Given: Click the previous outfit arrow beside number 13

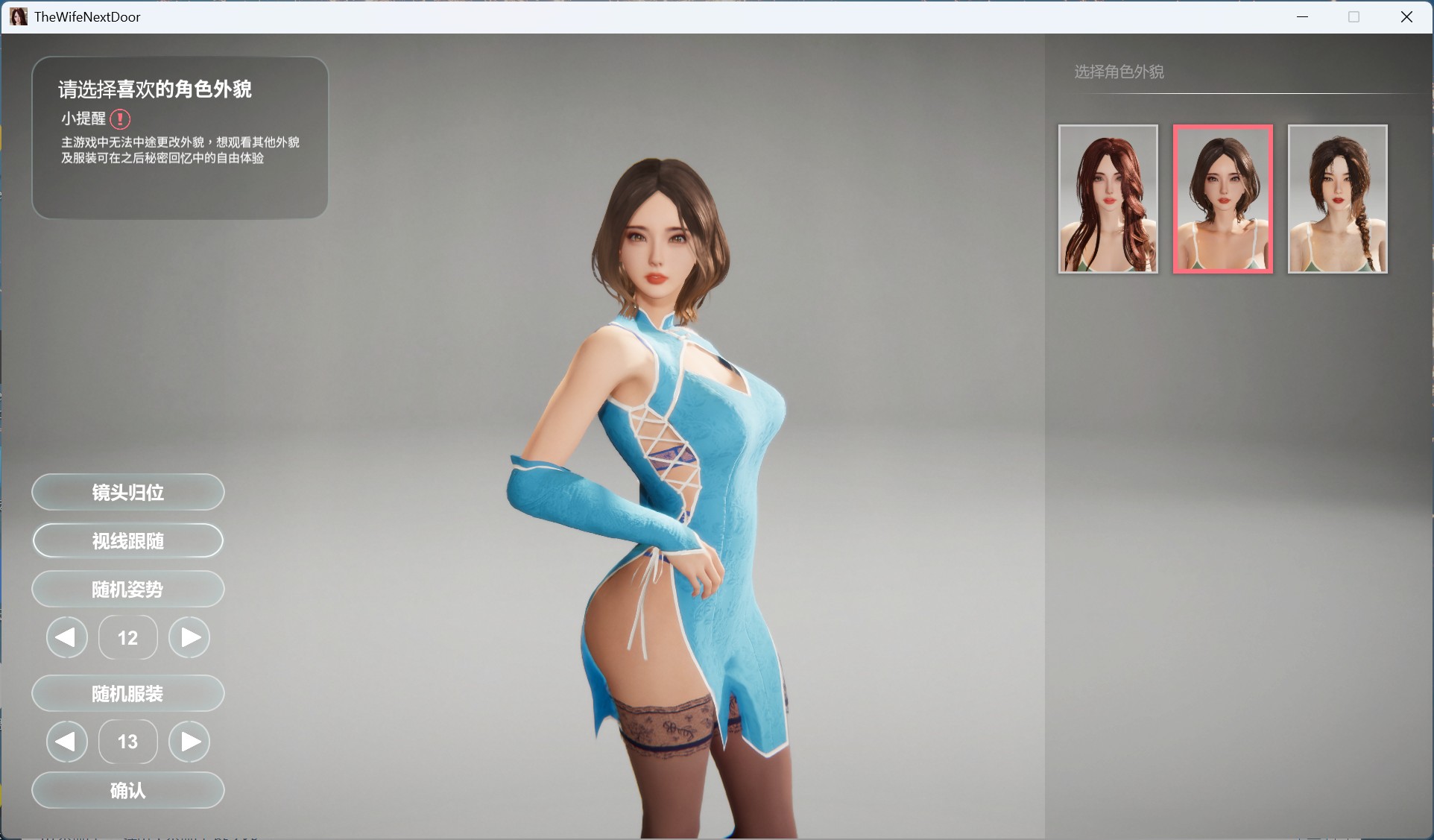Looking at the screenshot, I should [66, 742].
